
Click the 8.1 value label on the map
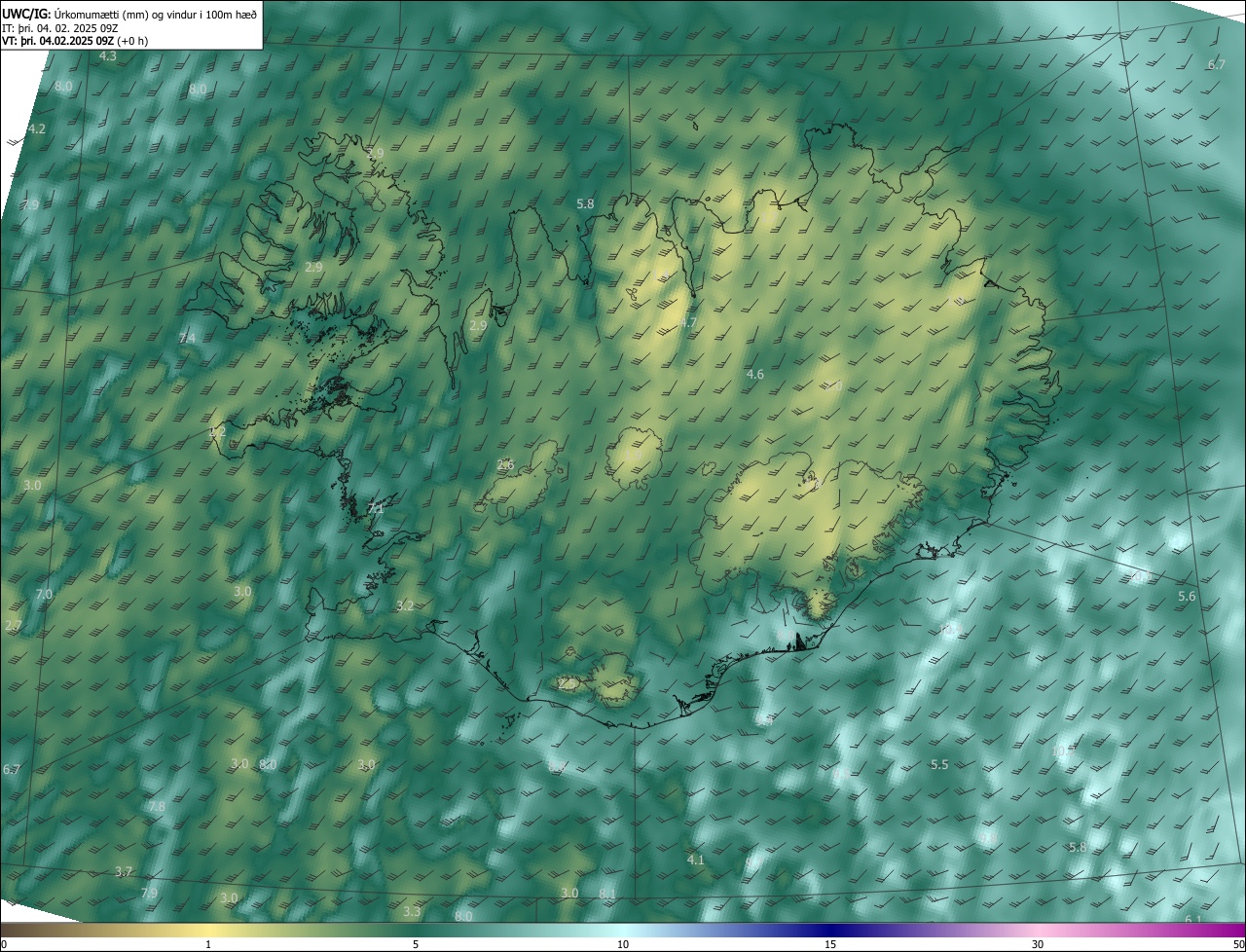[x=607, y=894]
